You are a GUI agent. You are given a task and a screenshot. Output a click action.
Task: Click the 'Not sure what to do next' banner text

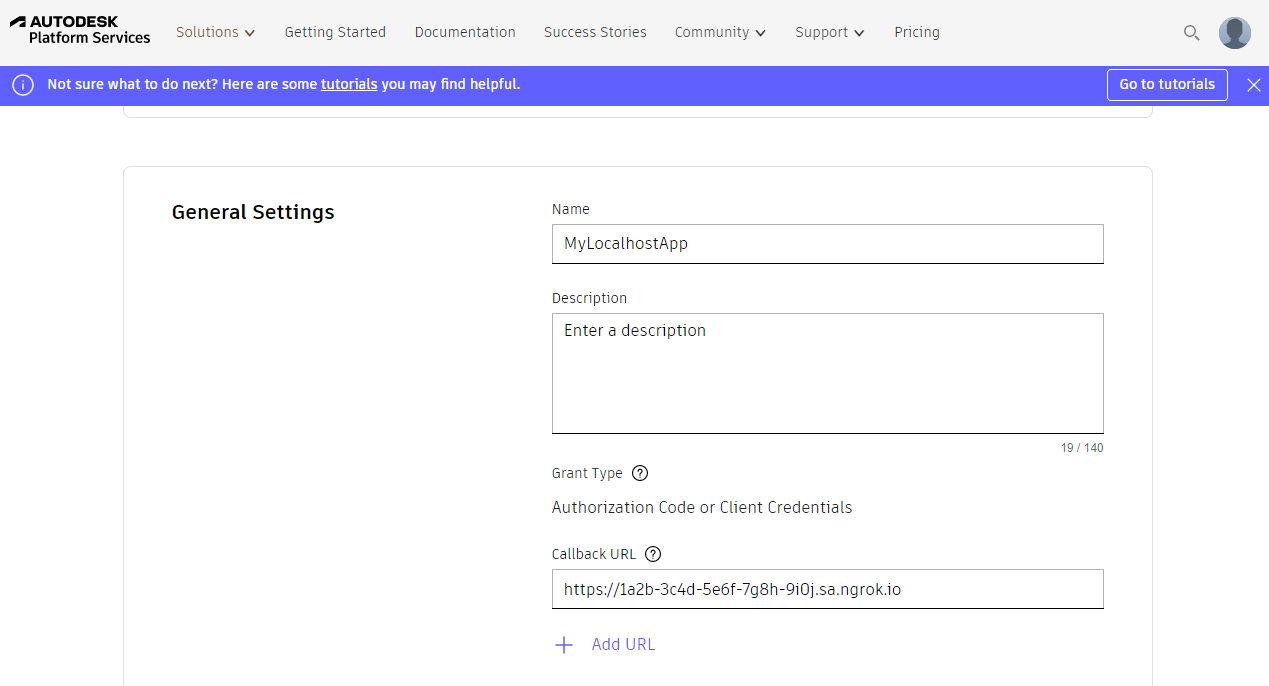(284, 84)
